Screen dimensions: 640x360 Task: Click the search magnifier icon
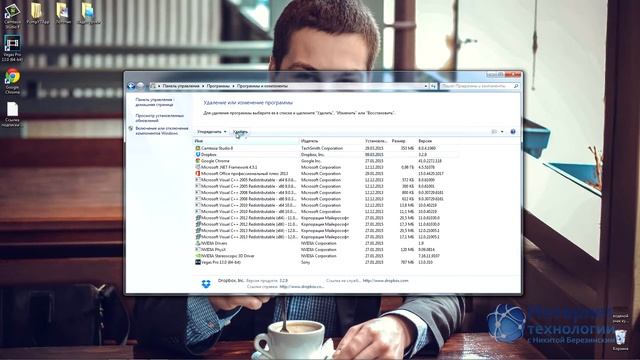(516, 86)
